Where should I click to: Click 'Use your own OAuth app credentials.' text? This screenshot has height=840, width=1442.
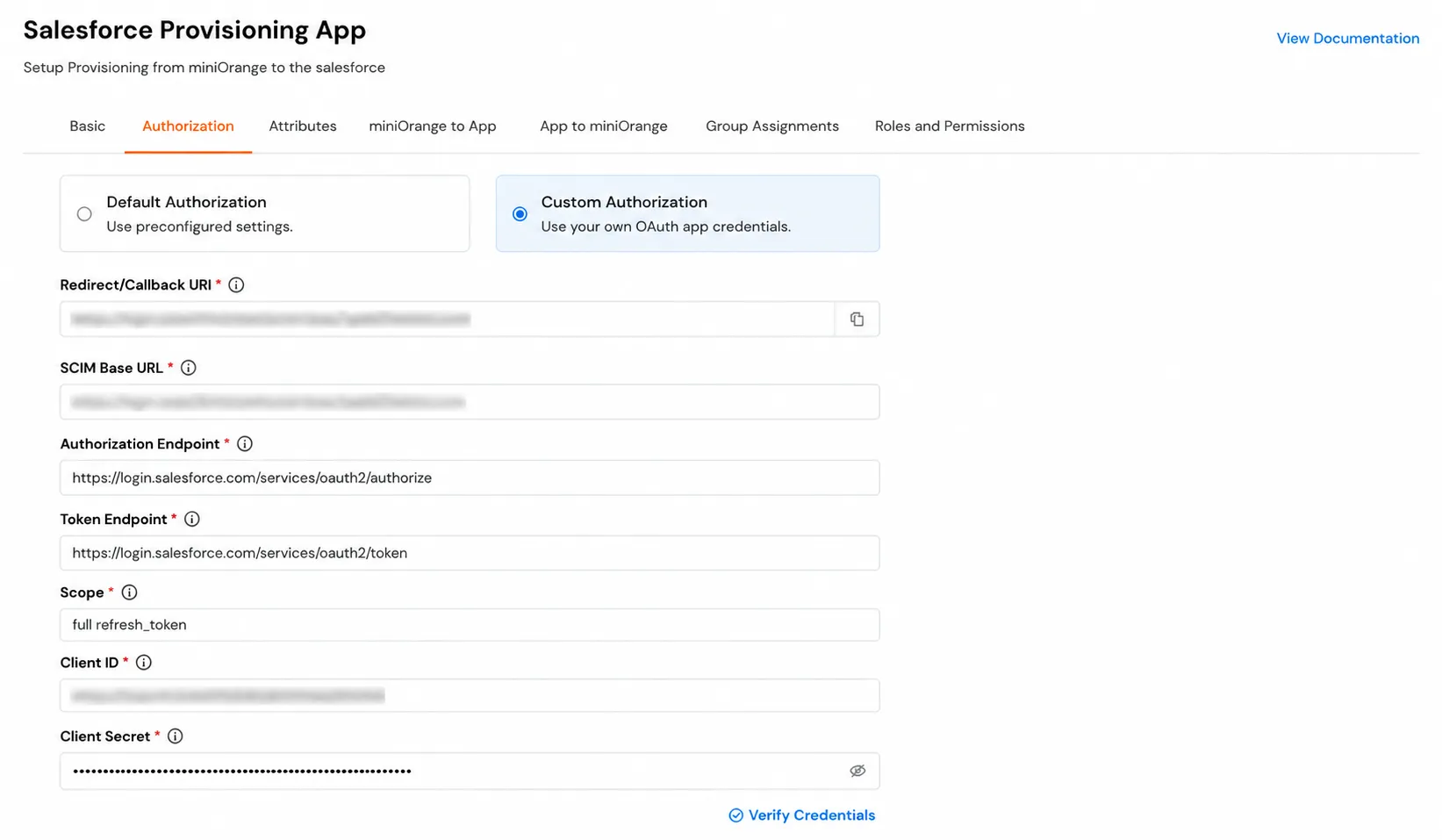click(666, 226)
